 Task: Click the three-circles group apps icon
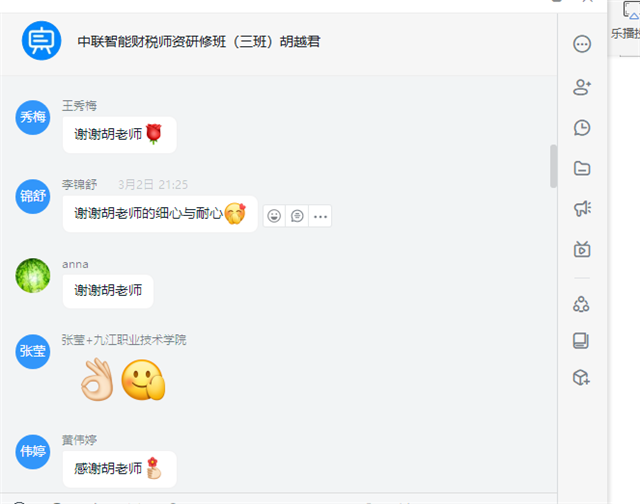[x=581, y=304]
